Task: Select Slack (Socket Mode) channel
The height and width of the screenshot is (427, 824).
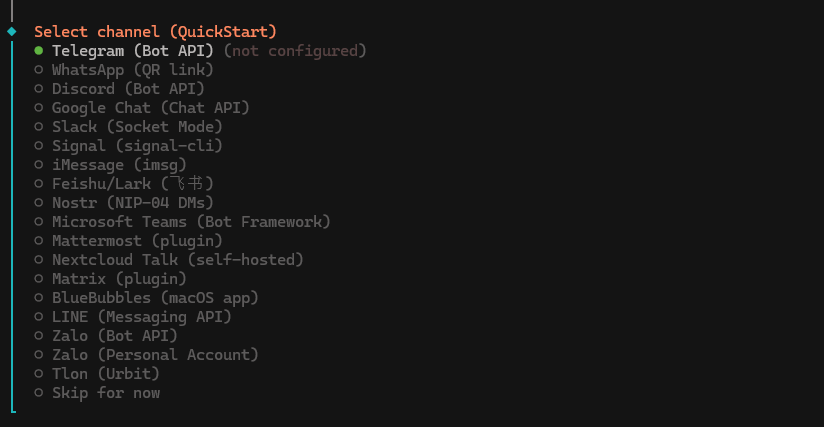Action: [137, 127]
